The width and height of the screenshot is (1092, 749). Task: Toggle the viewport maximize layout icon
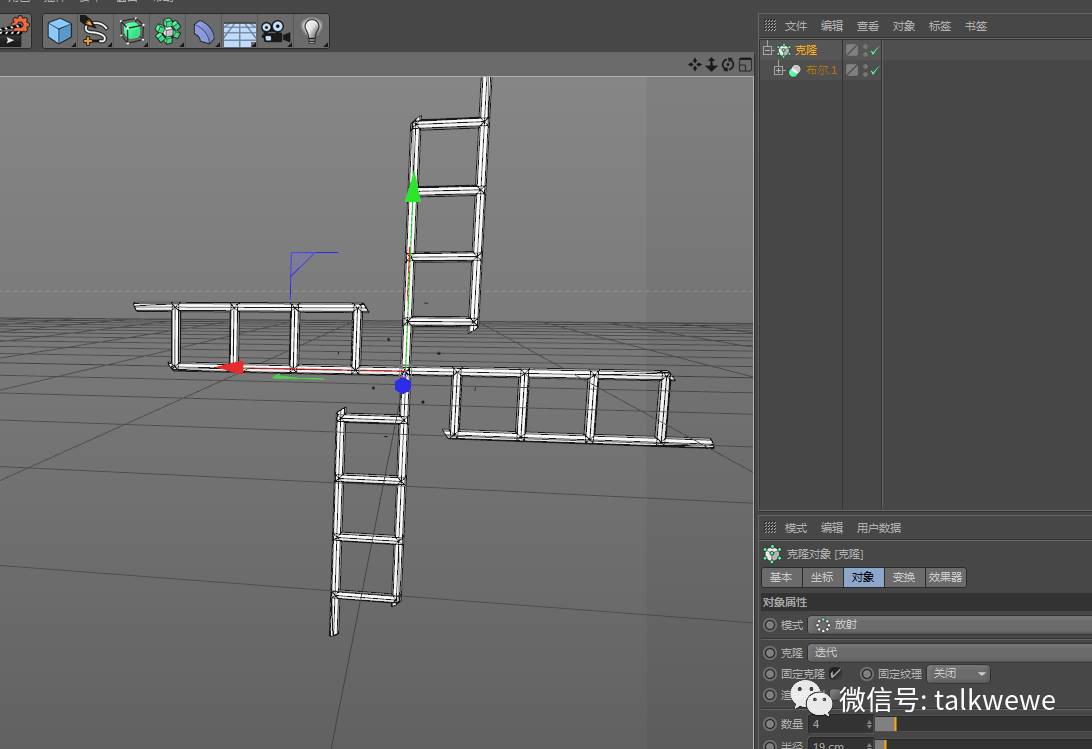745,65
